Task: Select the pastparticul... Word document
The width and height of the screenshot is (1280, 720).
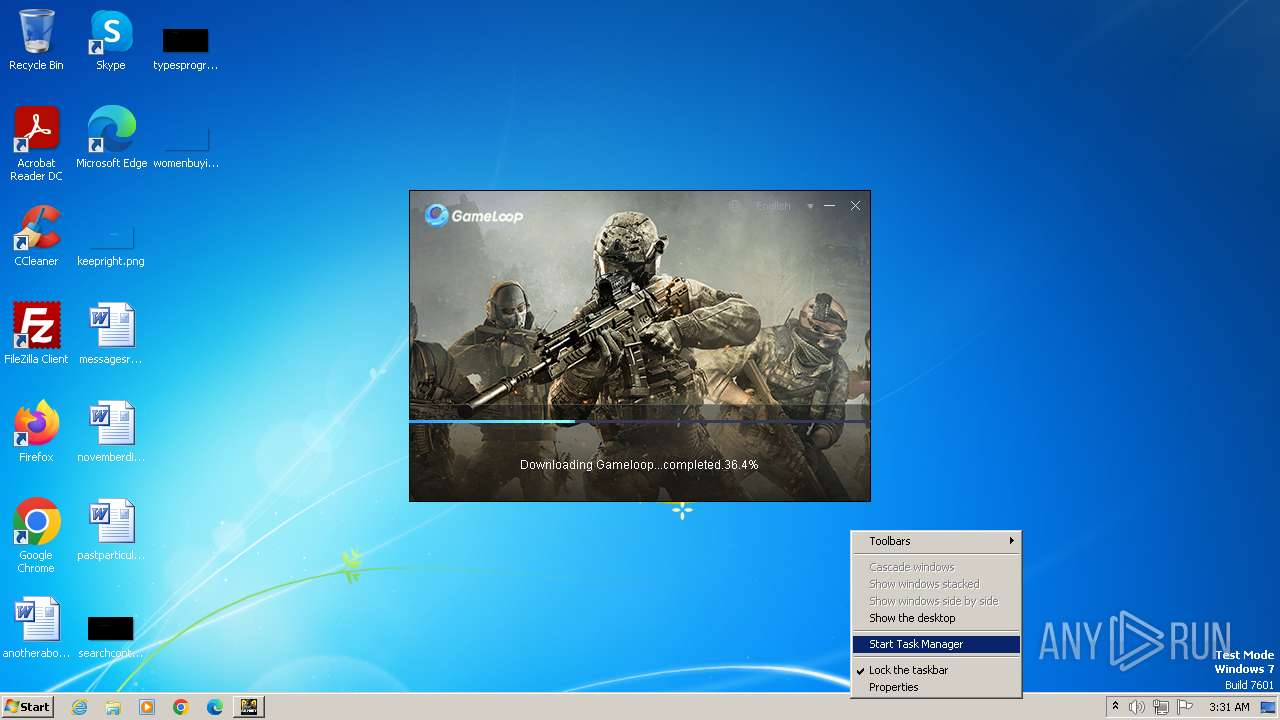Action: [110, 530]
